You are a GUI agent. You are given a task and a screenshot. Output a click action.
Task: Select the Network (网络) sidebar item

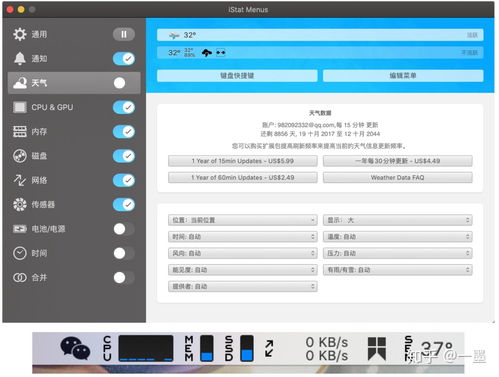(74, 180)
